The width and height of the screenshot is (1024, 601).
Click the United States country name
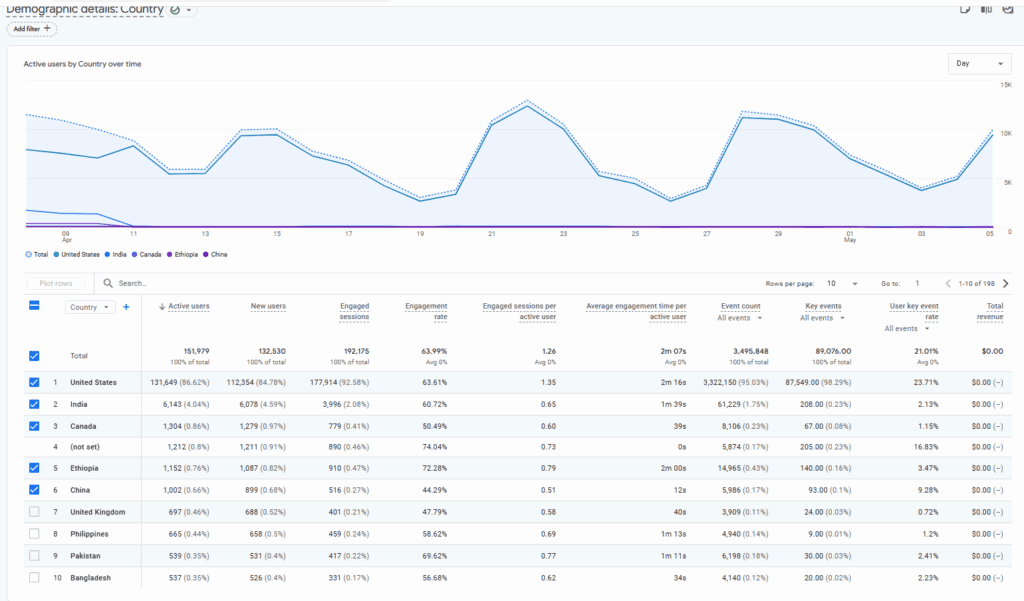93,383
